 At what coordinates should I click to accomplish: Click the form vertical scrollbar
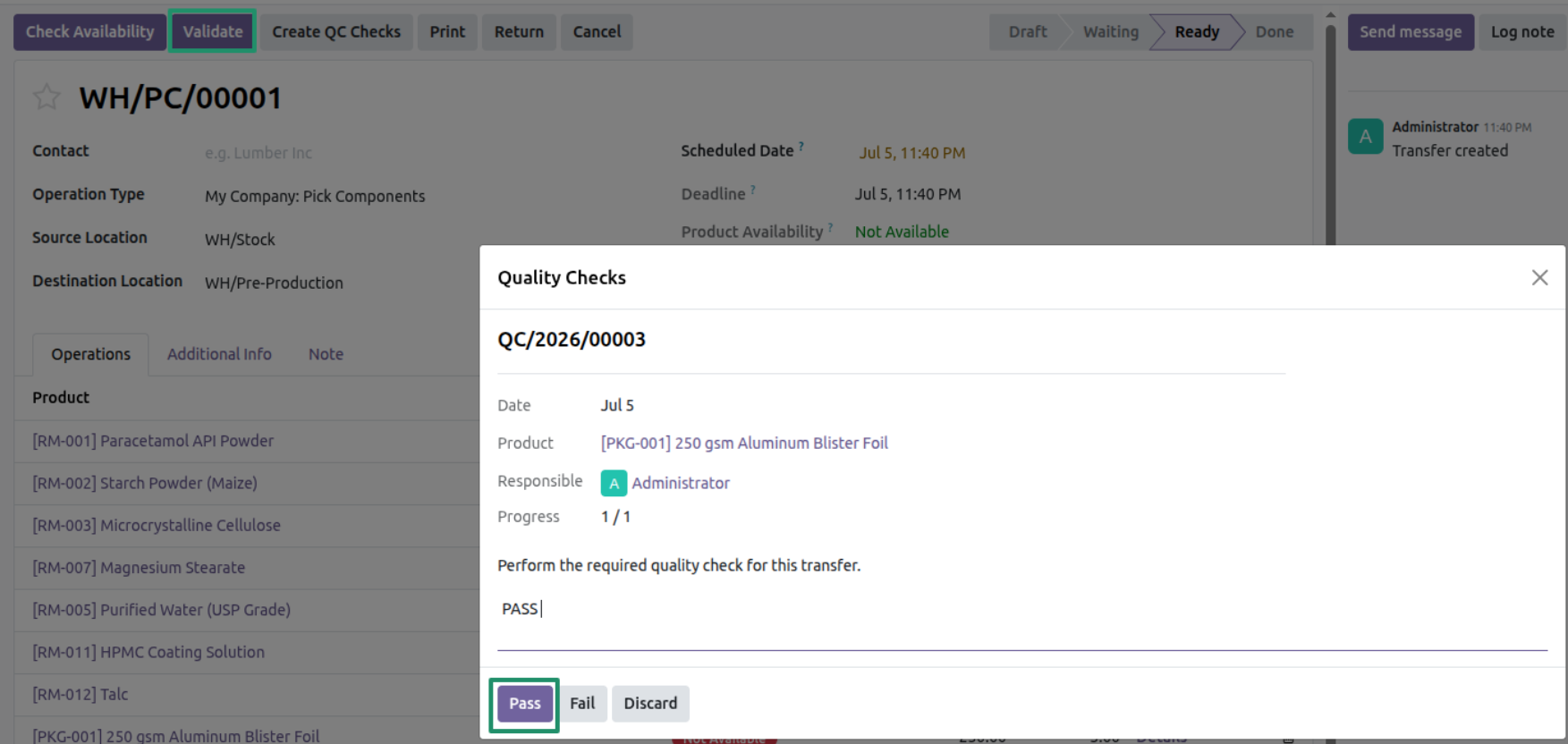pyautogui.click(x=1330, y=134)
